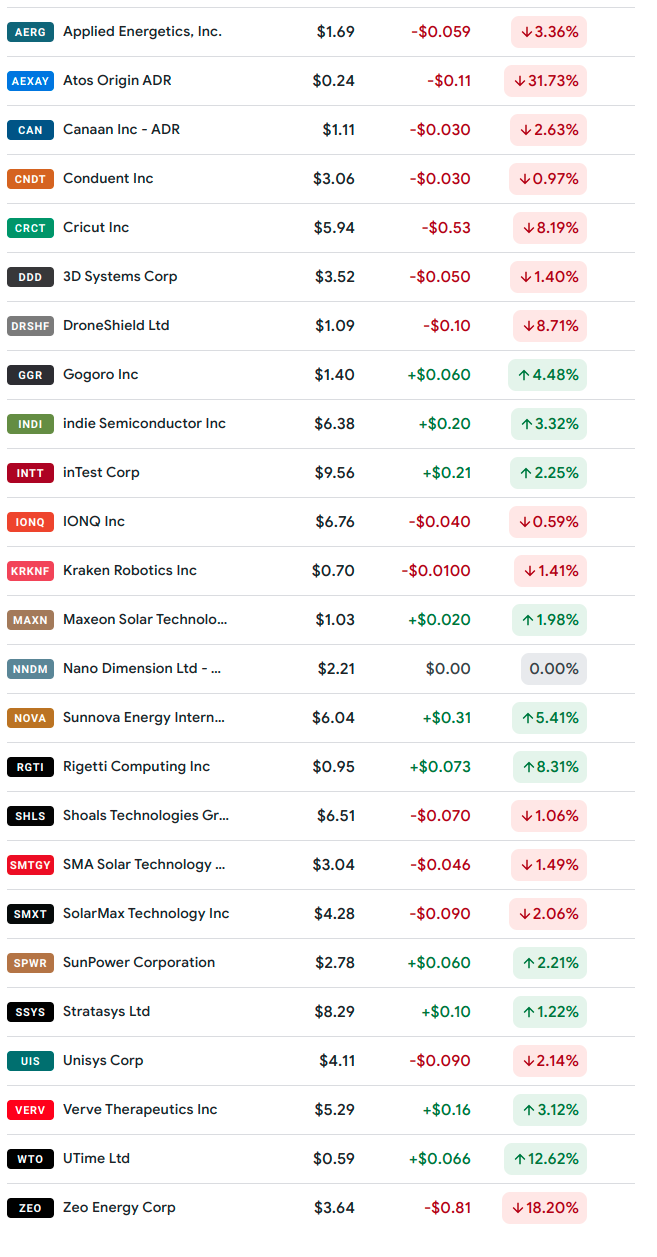
Task: Click the AERG ticker badge
Action: (30, 32)
